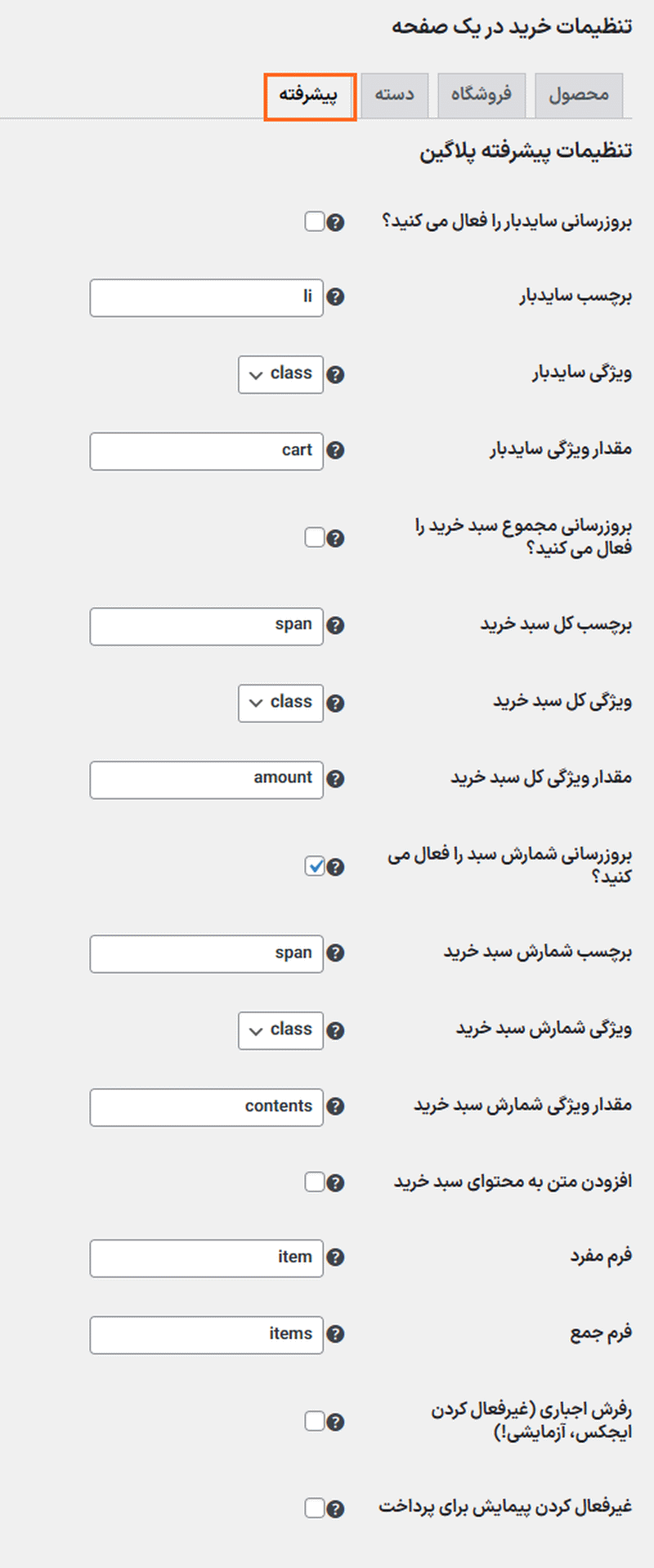This screenshot has width=654, height=1568.
Task: Enable the بروزرسانی سایدبار checkbox
Action: (313, 221)
